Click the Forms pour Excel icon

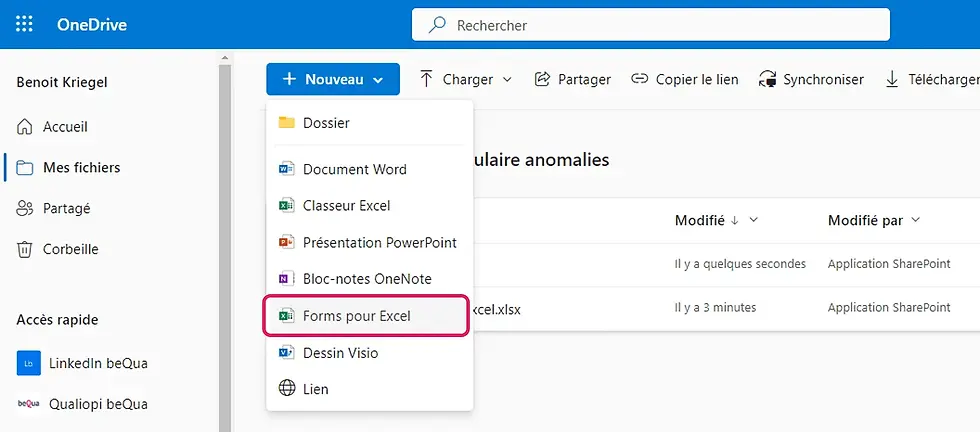click(x=286, y=316)
